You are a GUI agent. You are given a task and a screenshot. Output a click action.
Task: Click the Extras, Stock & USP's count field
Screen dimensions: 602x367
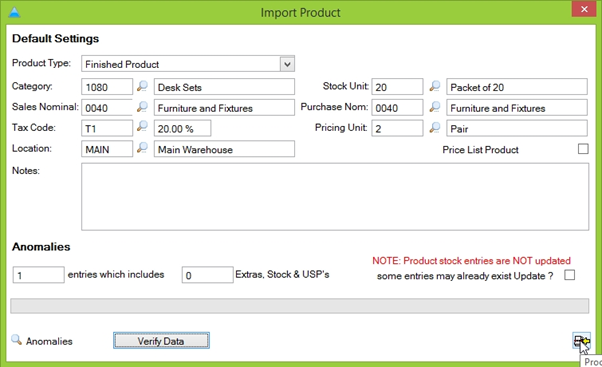[207, 275]
